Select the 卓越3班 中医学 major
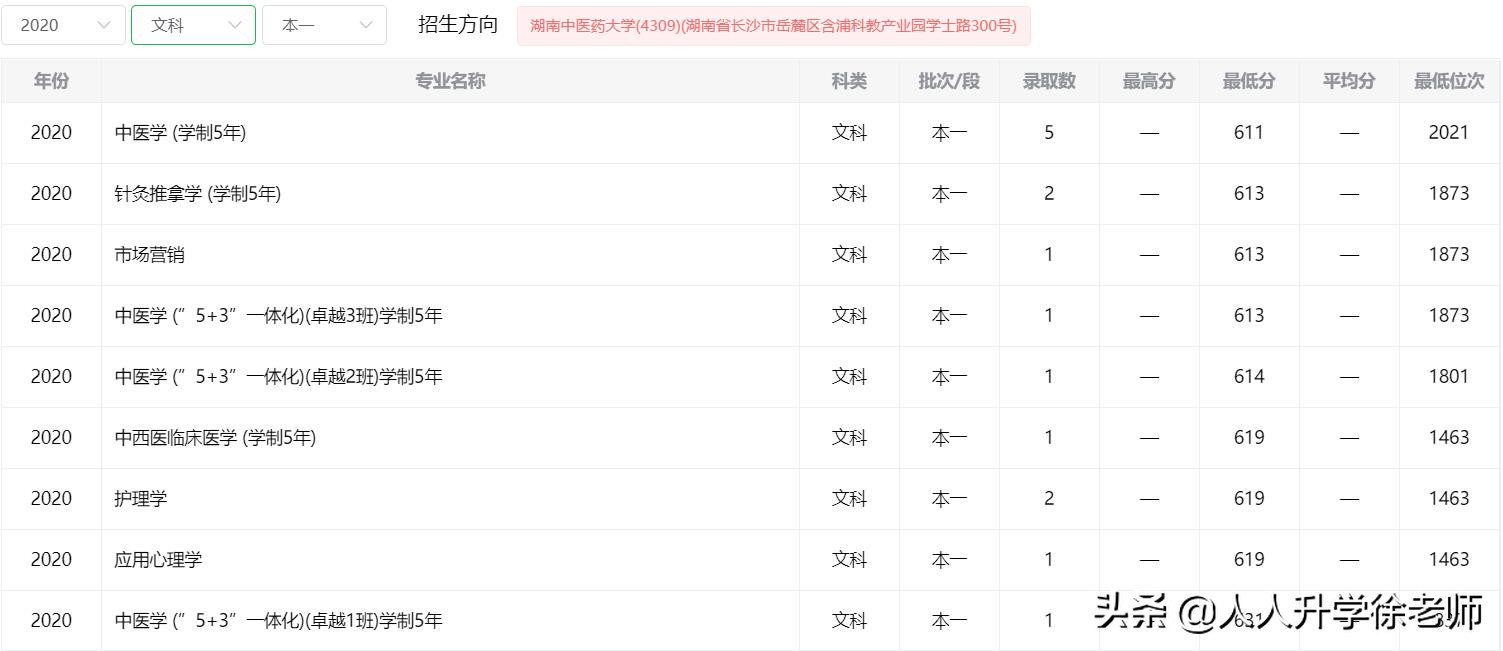1503x651 pixels. [x=278, y=316]
